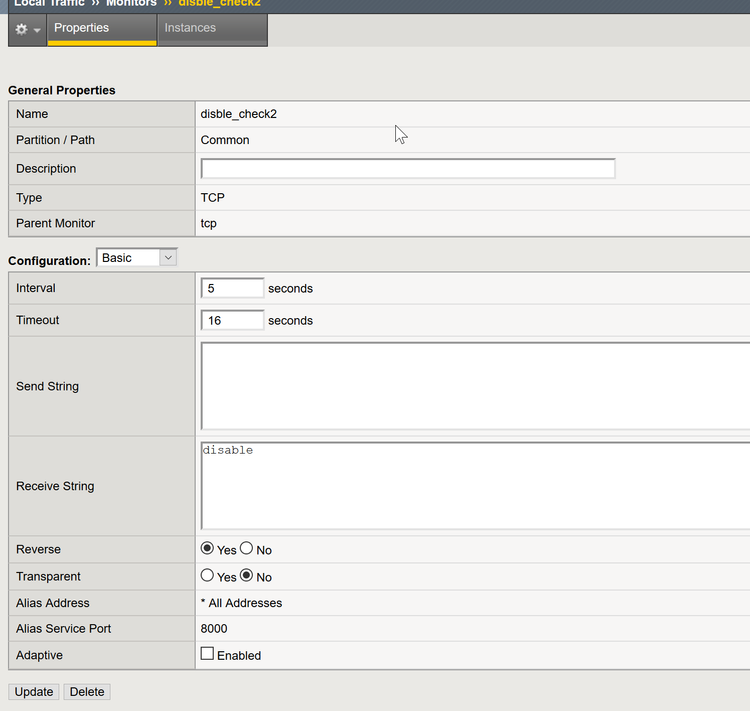750x711 pixels.
Task: Click the Delete button
Action: pyautogui.click(x=87, y=692)
